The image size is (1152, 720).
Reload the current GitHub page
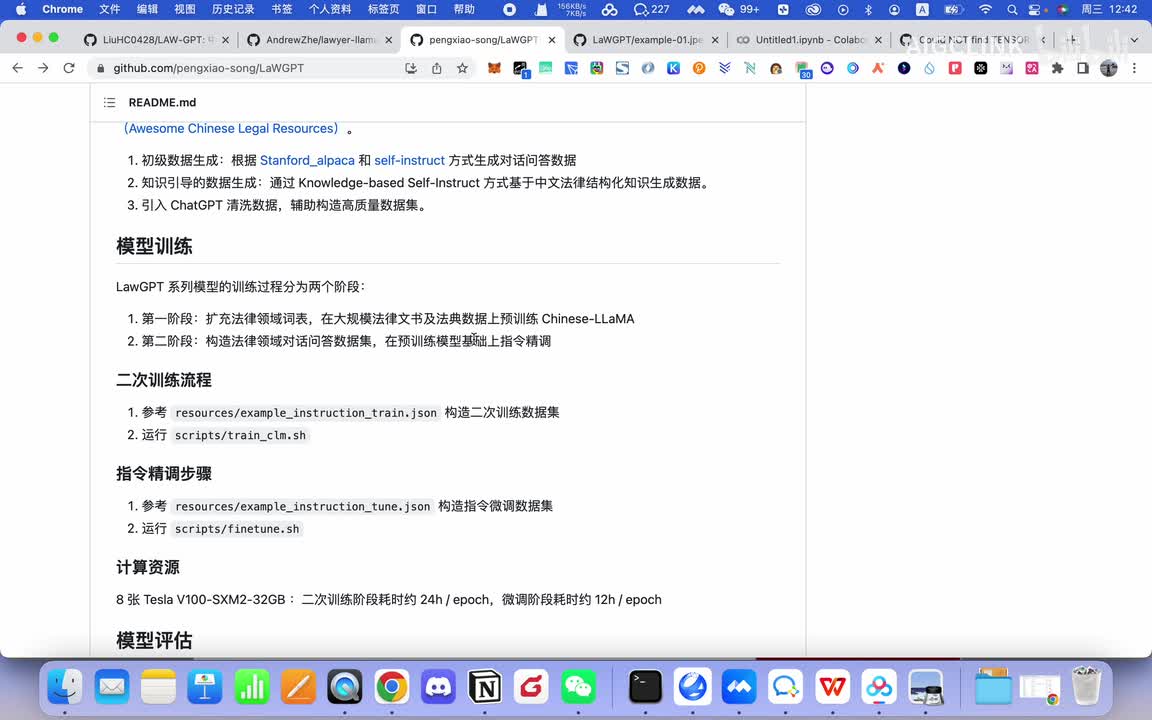coord(69,68)
